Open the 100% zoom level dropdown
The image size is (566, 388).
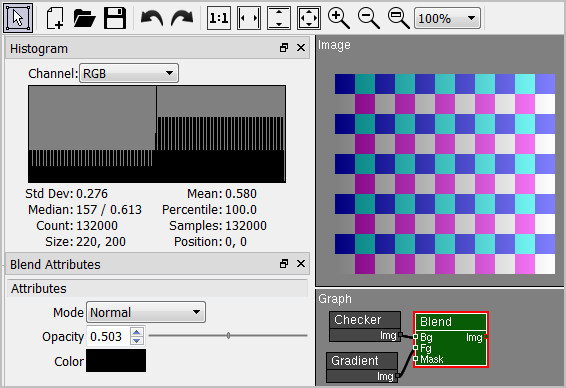click(x=447, y=18)
